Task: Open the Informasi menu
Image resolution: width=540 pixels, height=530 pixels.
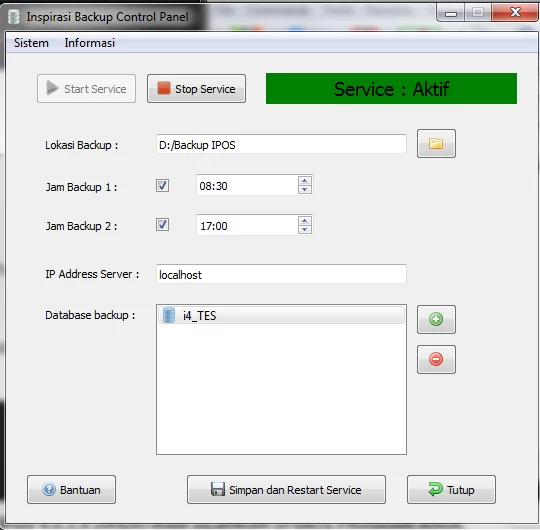Action: coord(90,43)
